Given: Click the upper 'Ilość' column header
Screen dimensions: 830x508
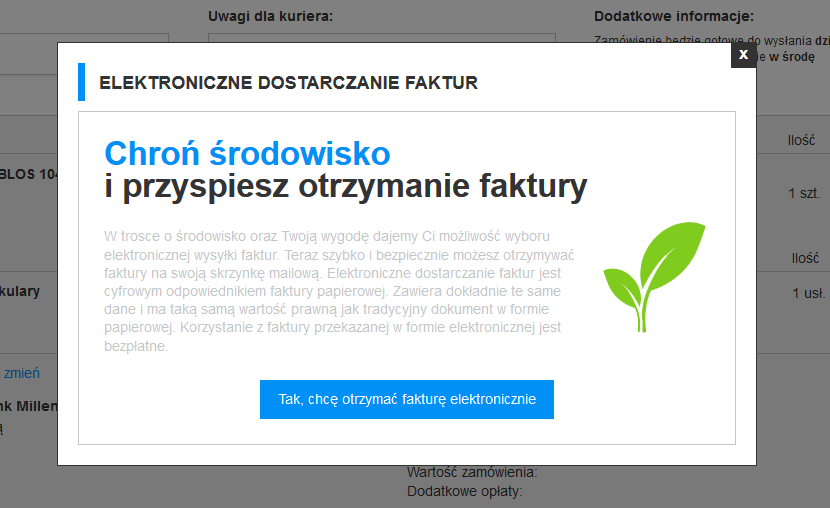Looking at the screenshot, I should click(802, 141).
